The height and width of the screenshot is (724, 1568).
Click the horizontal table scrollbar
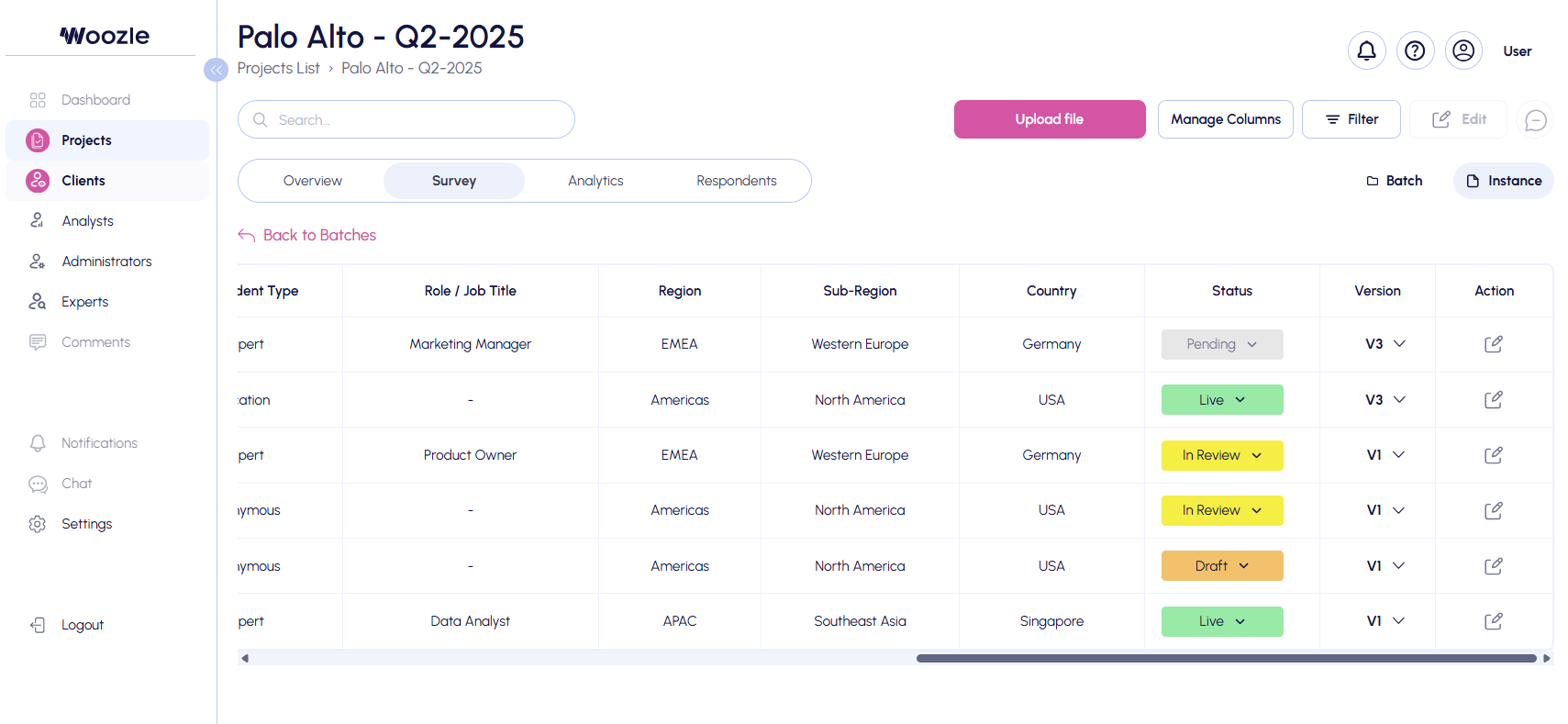point(1226,658)
